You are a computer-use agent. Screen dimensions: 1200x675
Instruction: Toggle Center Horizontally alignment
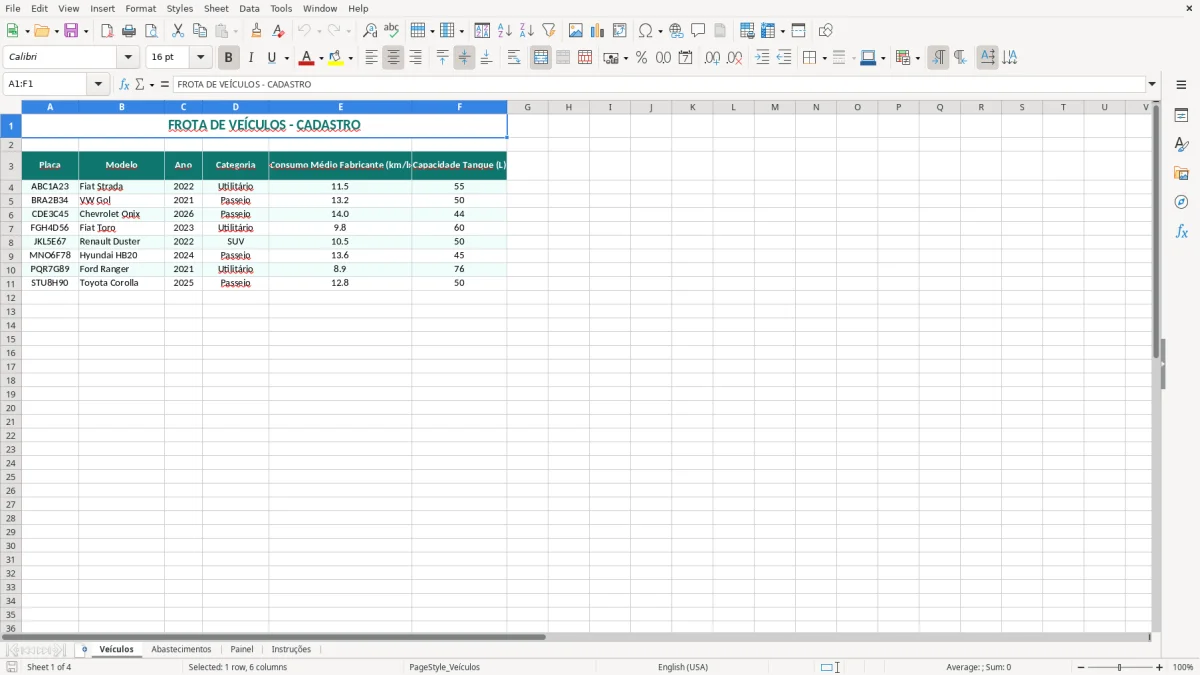(393, 58)
